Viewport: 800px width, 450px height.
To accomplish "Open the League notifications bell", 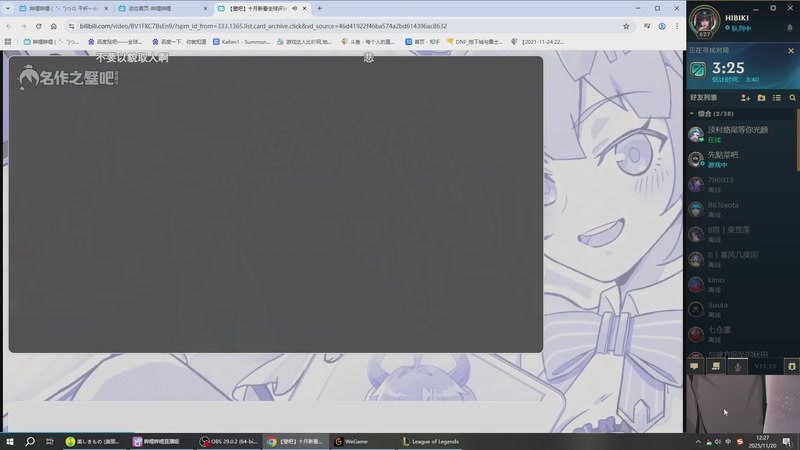I will (790, 29).
